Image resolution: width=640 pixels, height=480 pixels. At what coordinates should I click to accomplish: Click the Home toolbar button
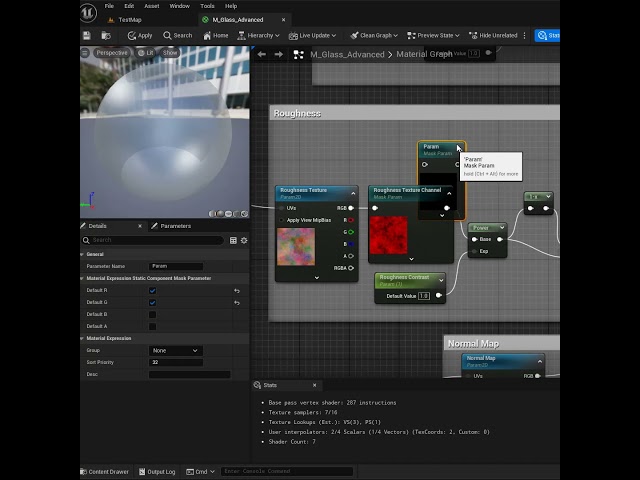[216, 36]
